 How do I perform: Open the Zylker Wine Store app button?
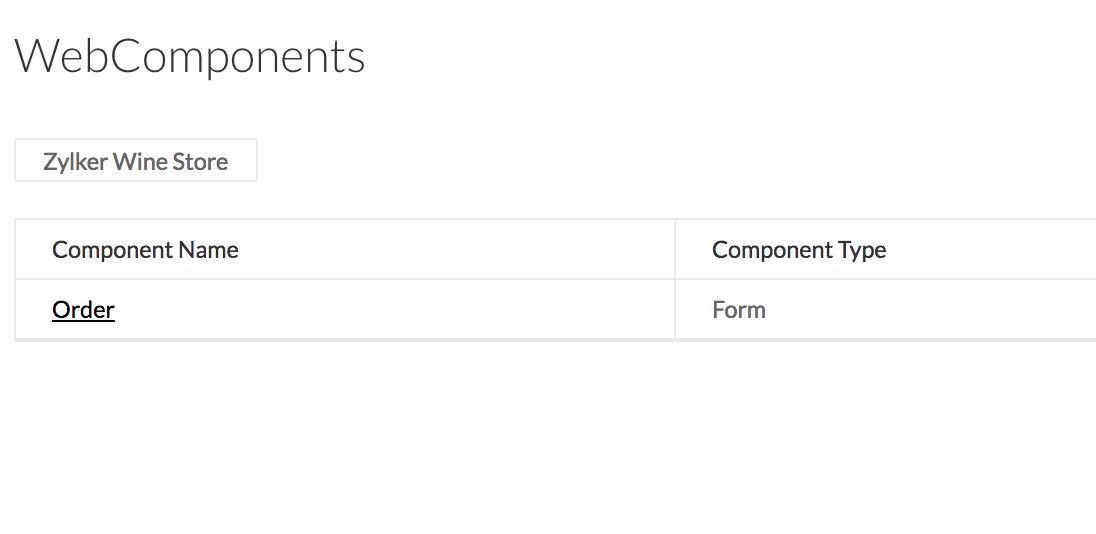point(136,161)
